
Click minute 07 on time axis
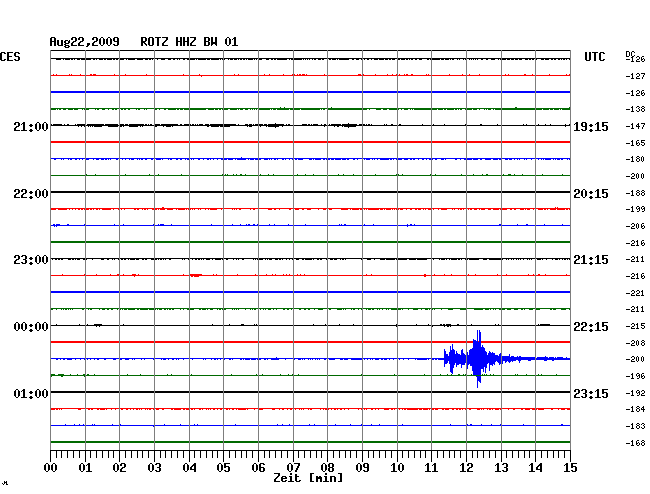[293, 468]
